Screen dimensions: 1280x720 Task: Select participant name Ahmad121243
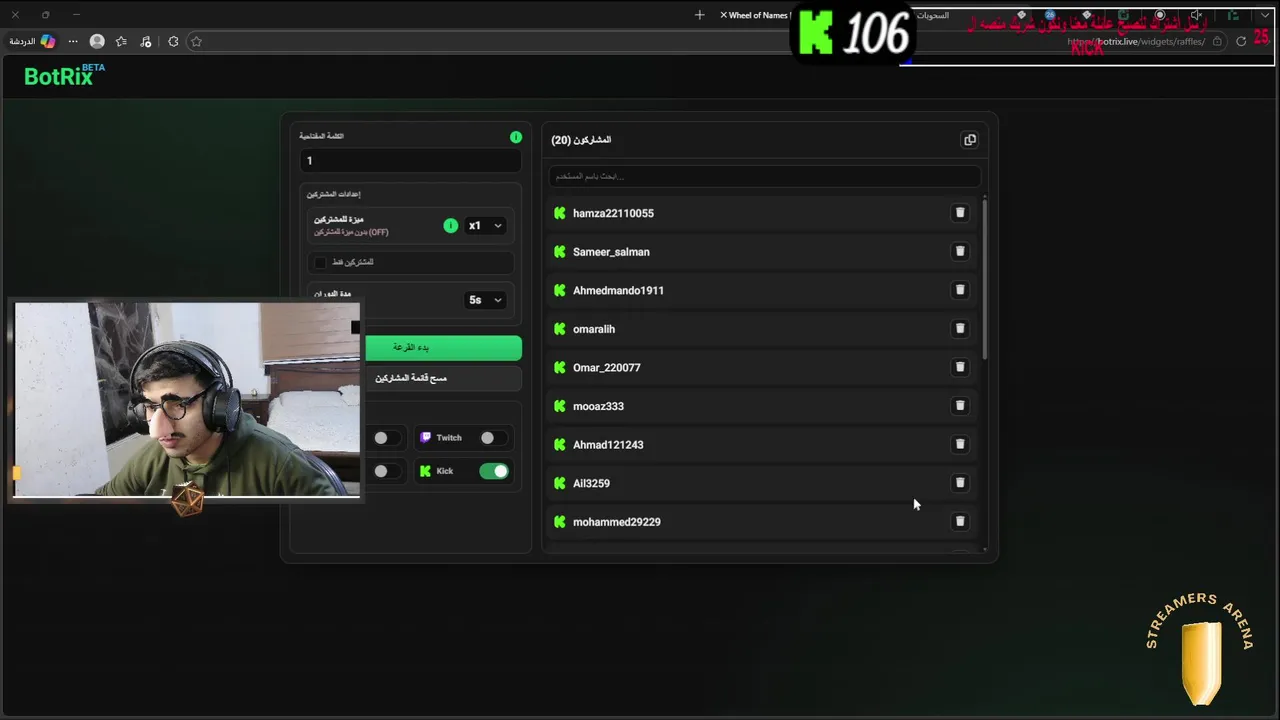608,444
